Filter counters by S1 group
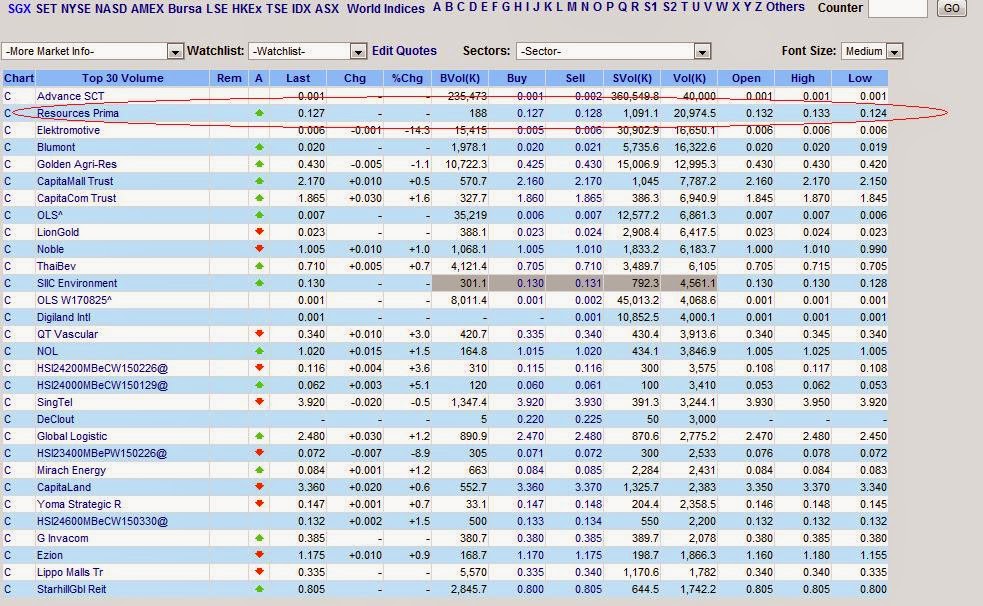This screenshot has width=983, height=606. [x=651, y=8]
